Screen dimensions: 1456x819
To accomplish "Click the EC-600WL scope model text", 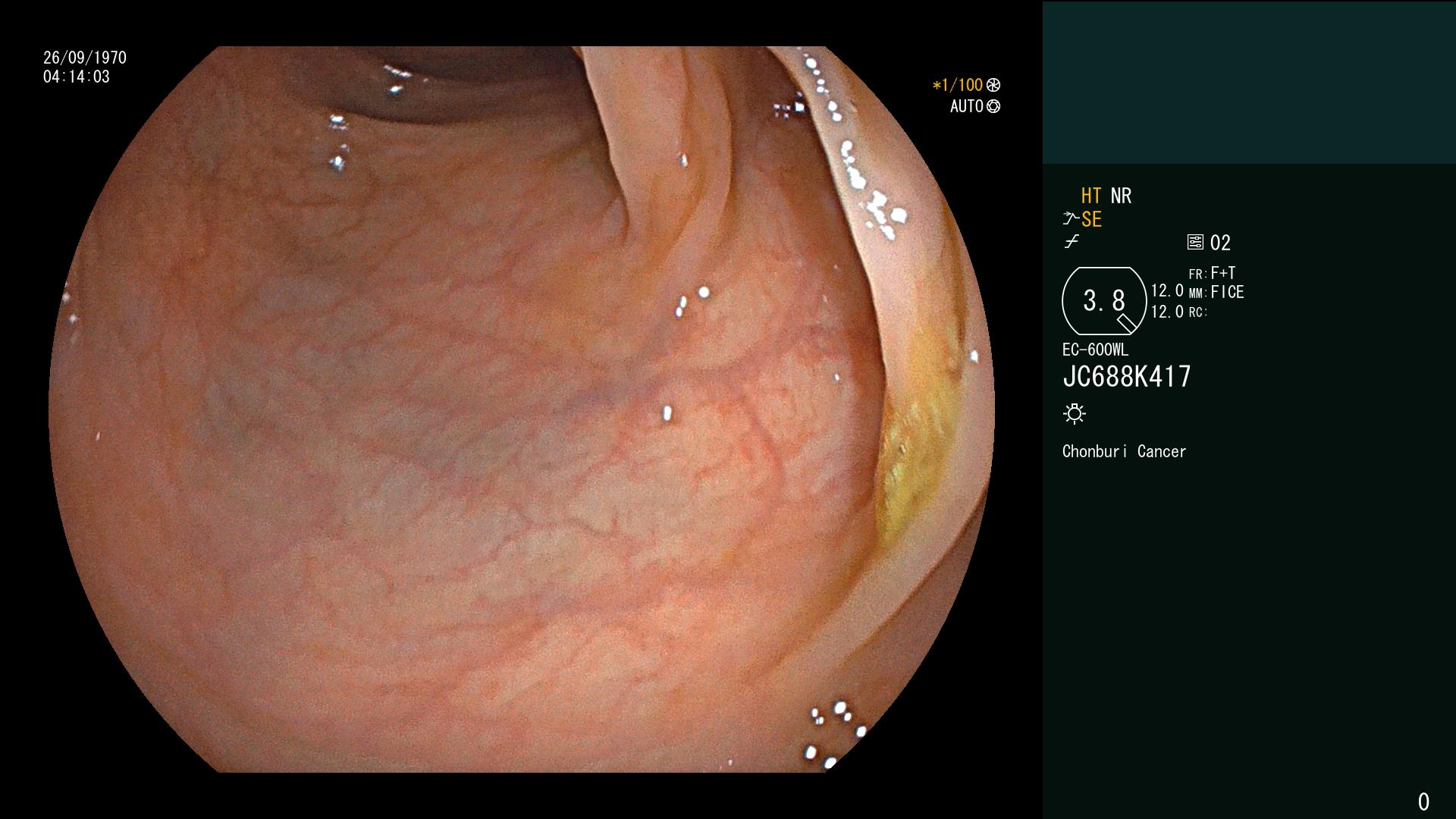I will 1095,350.
